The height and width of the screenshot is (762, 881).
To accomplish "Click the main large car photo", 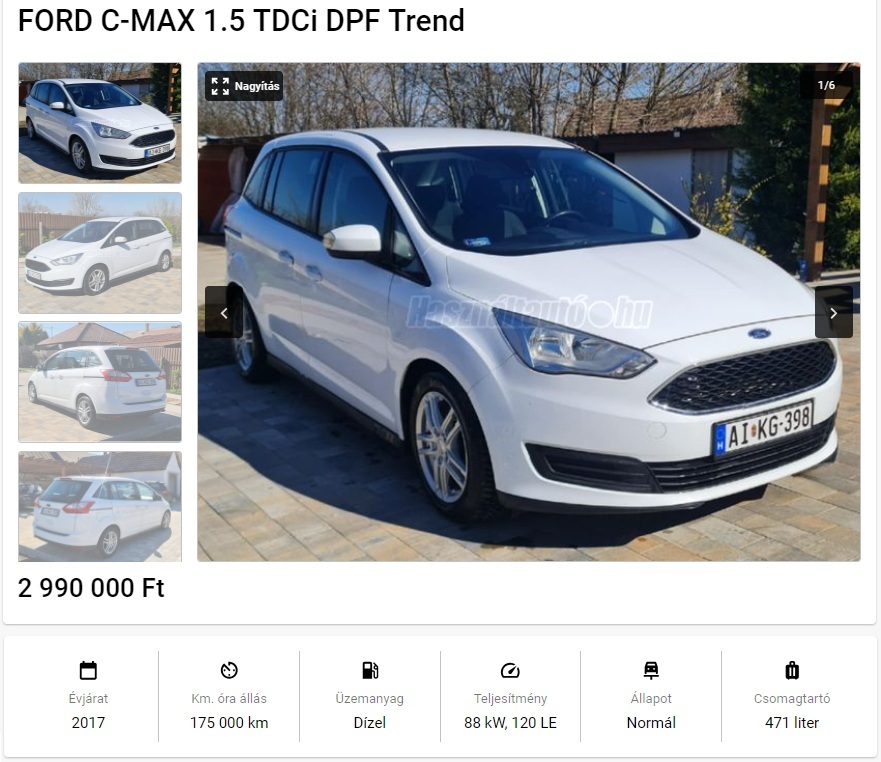I will pyautogui.click(x=529, y=312).
